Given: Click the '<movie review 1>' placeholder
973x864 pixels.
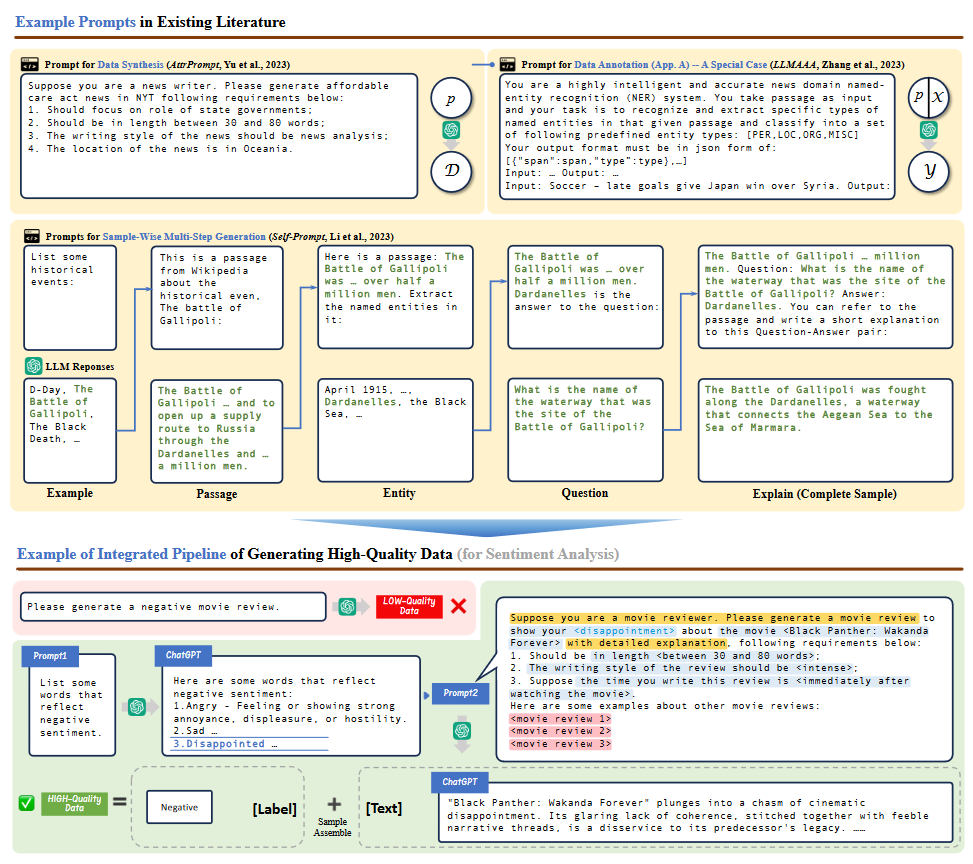Looking at the screenshot, I should click(x=561, y=719).
